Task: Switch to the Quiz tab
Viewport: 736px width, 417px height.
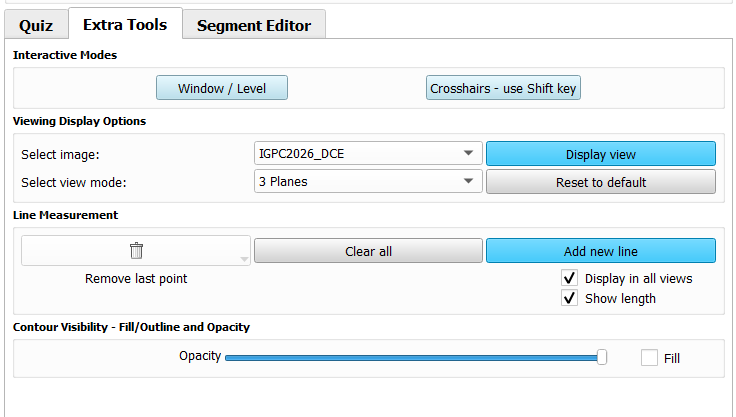Action: tap(36, 26)
